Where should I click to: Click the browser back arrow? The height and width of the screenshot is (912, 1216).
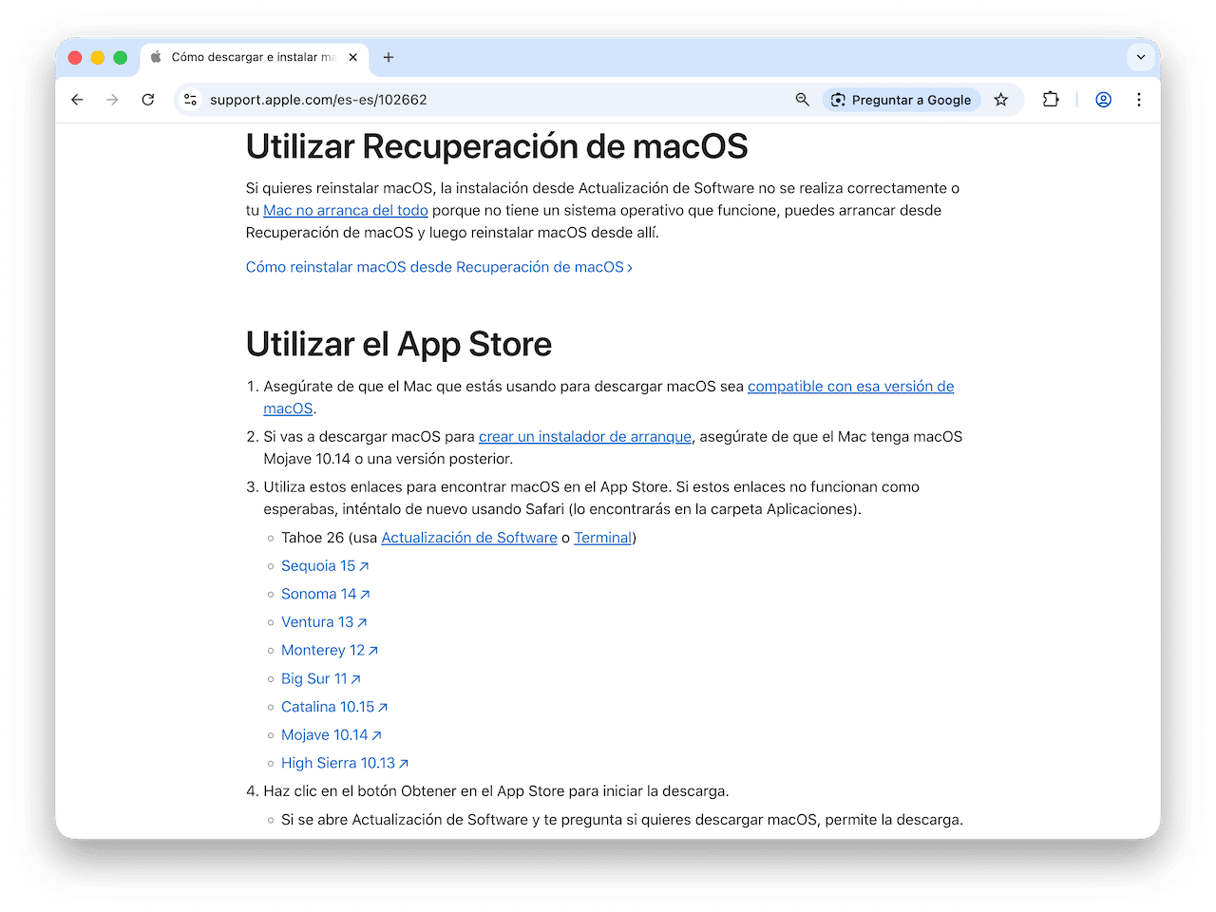pos(77,100)
